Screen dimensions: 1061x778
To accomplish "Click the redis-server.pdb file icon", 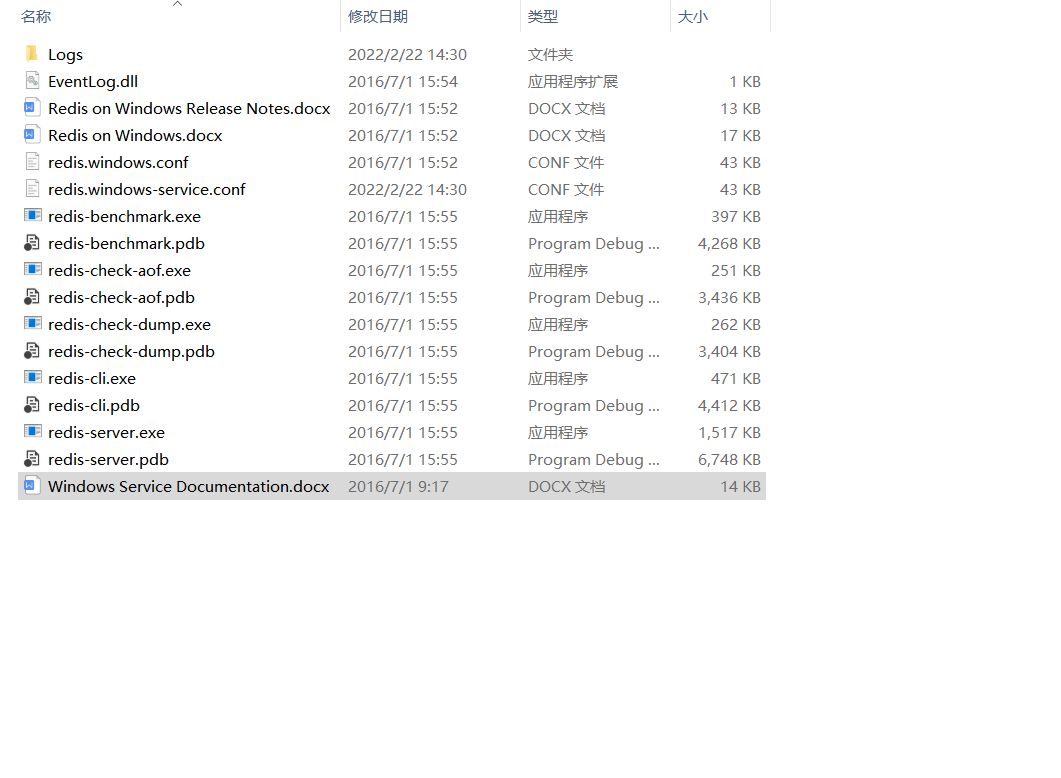I will 32,459.
